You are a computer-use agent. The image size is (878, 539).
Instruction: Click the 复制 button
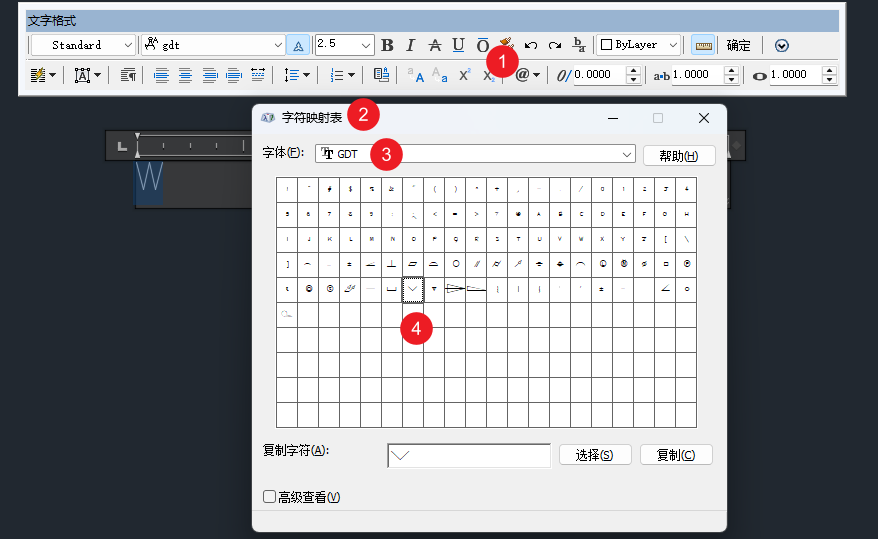coord(676,455)
